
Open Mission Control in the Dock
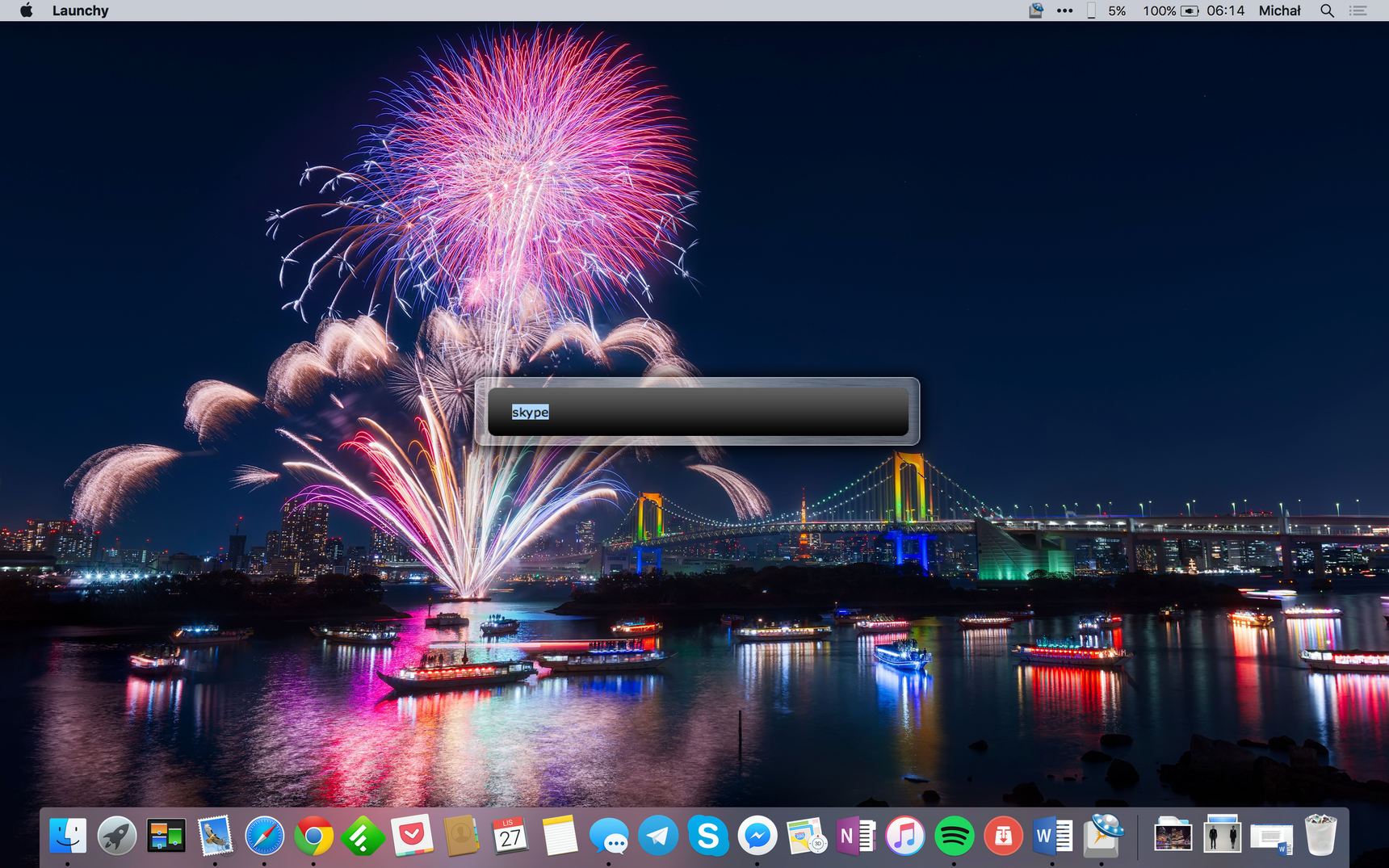166,836
